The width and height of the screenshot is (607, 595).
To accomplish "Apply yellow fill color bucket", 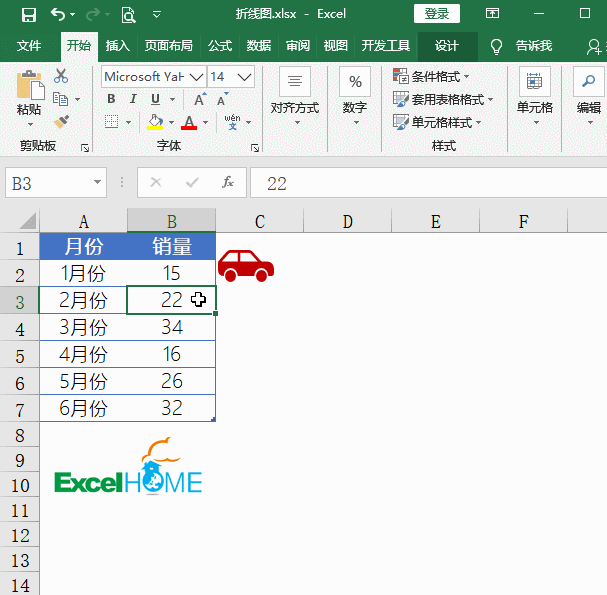I will point(155,122).
